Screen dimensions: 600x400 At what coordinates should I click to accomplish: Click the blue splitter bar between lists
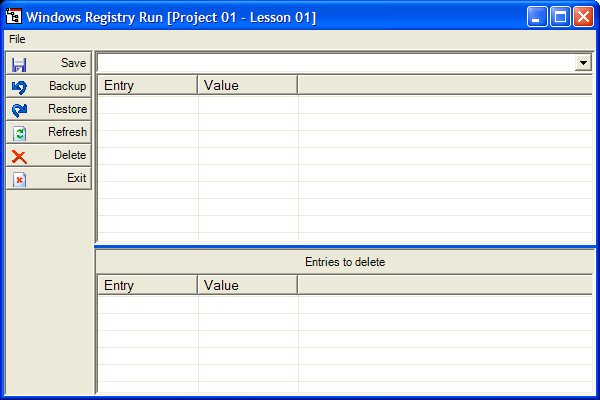(345, 246)
